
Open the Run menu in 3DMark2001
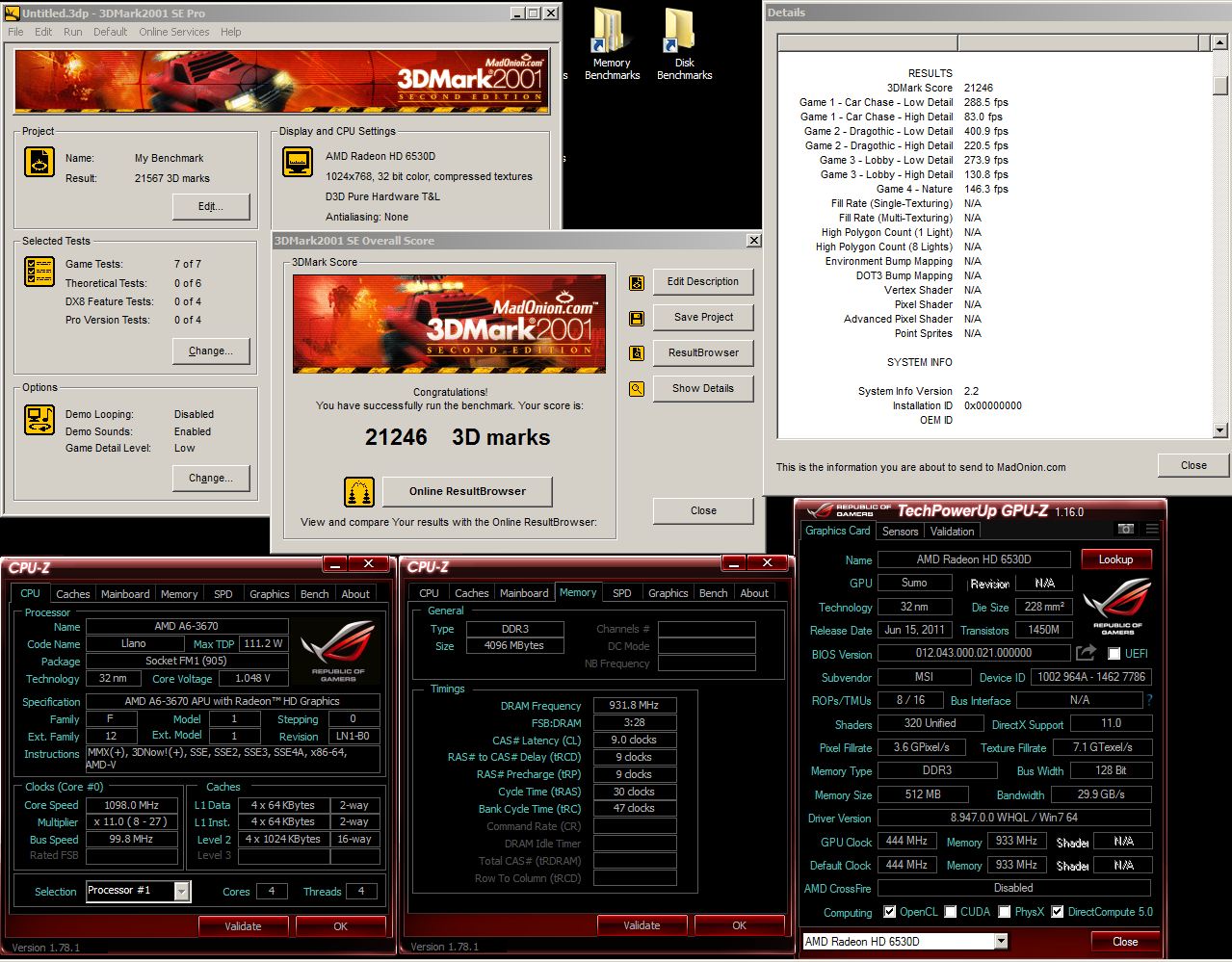(73, 32)
